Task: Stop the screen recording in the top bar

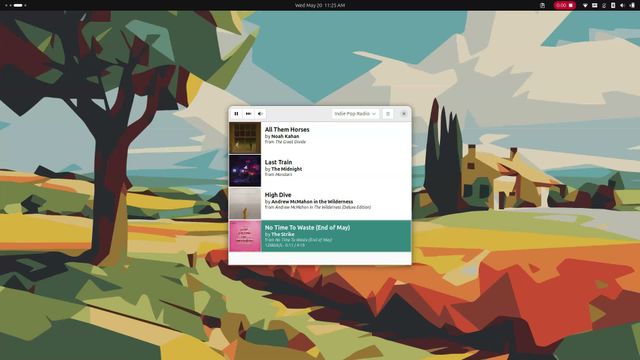Action: coord(565,5)
